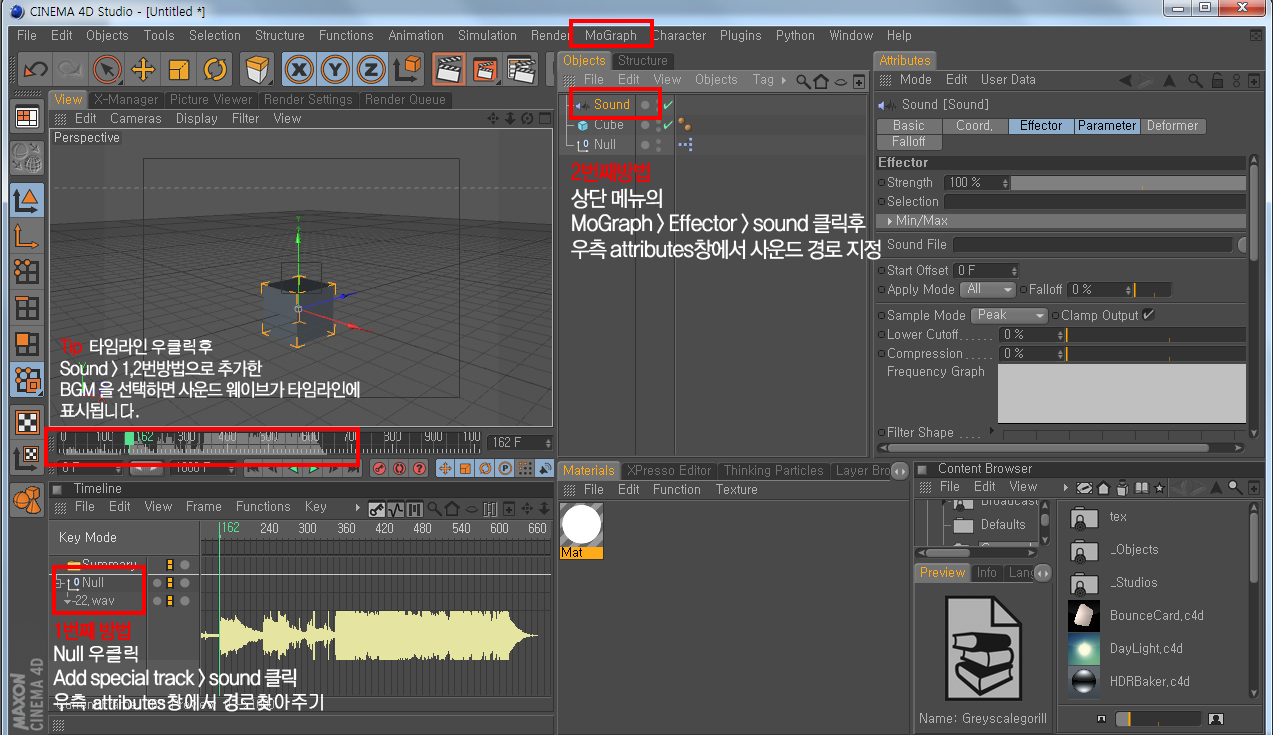The width and height of the screenshot is (1273, 735).
Task: Open the layout switcher icon in left sidebar
Action: point(26,118)
